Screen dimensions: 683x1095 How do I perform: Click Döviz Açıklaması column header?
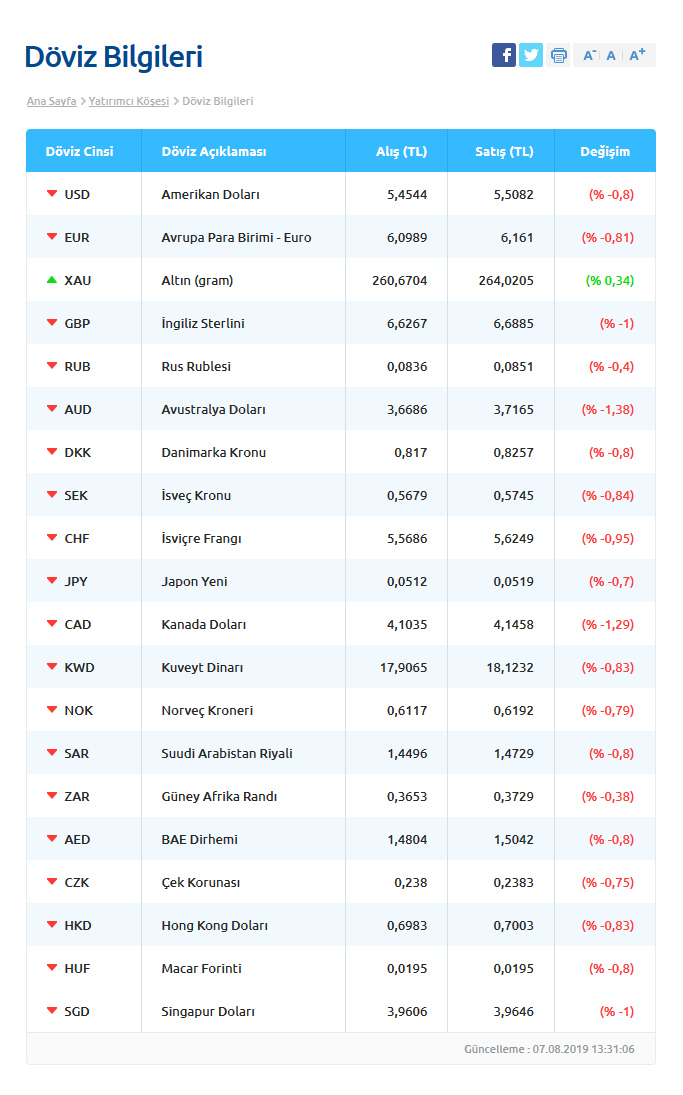pyautogui.click(x=214, y=152)
